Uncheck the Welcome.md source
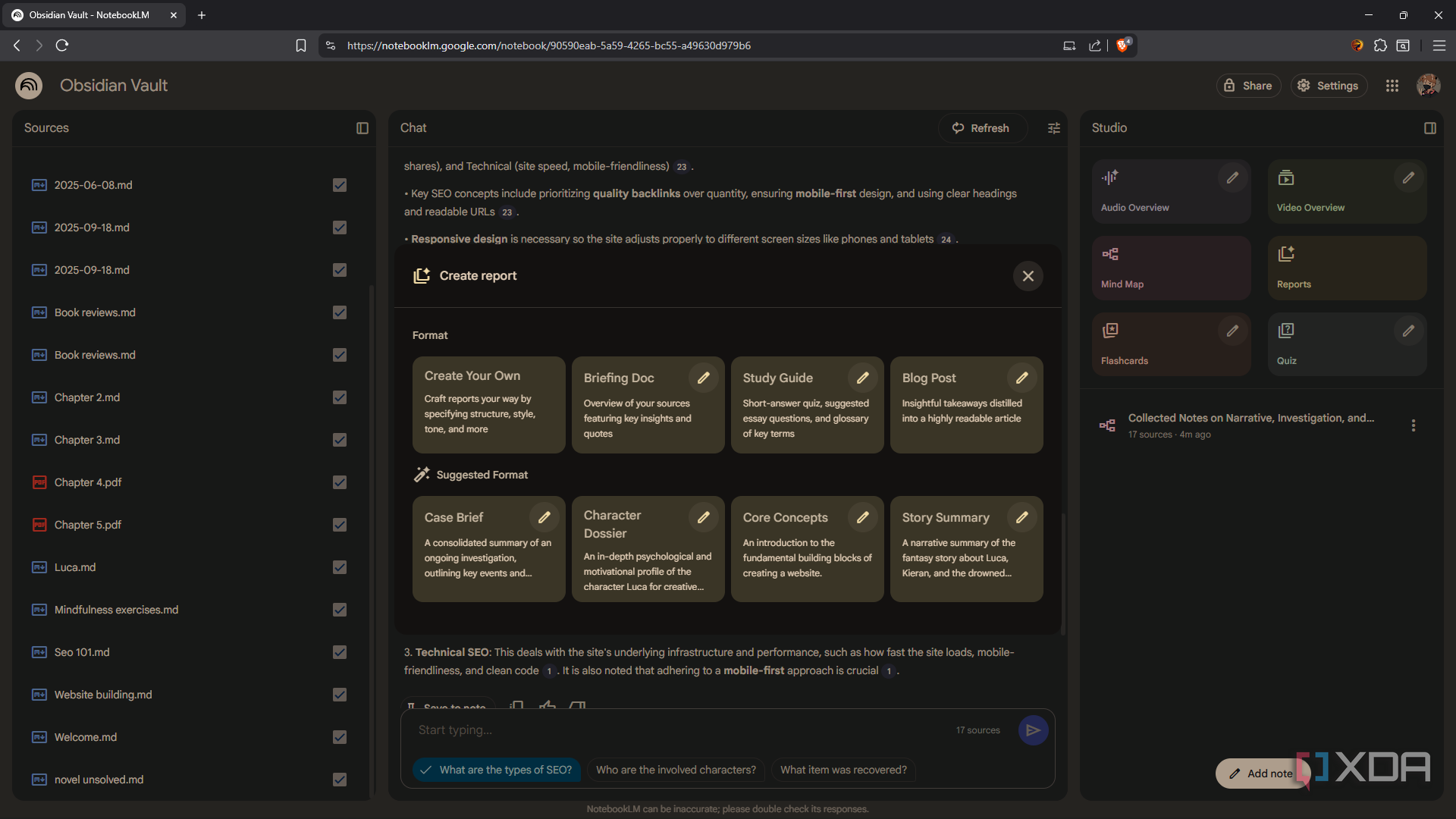 pyautogui.click(x=340, y=737)
